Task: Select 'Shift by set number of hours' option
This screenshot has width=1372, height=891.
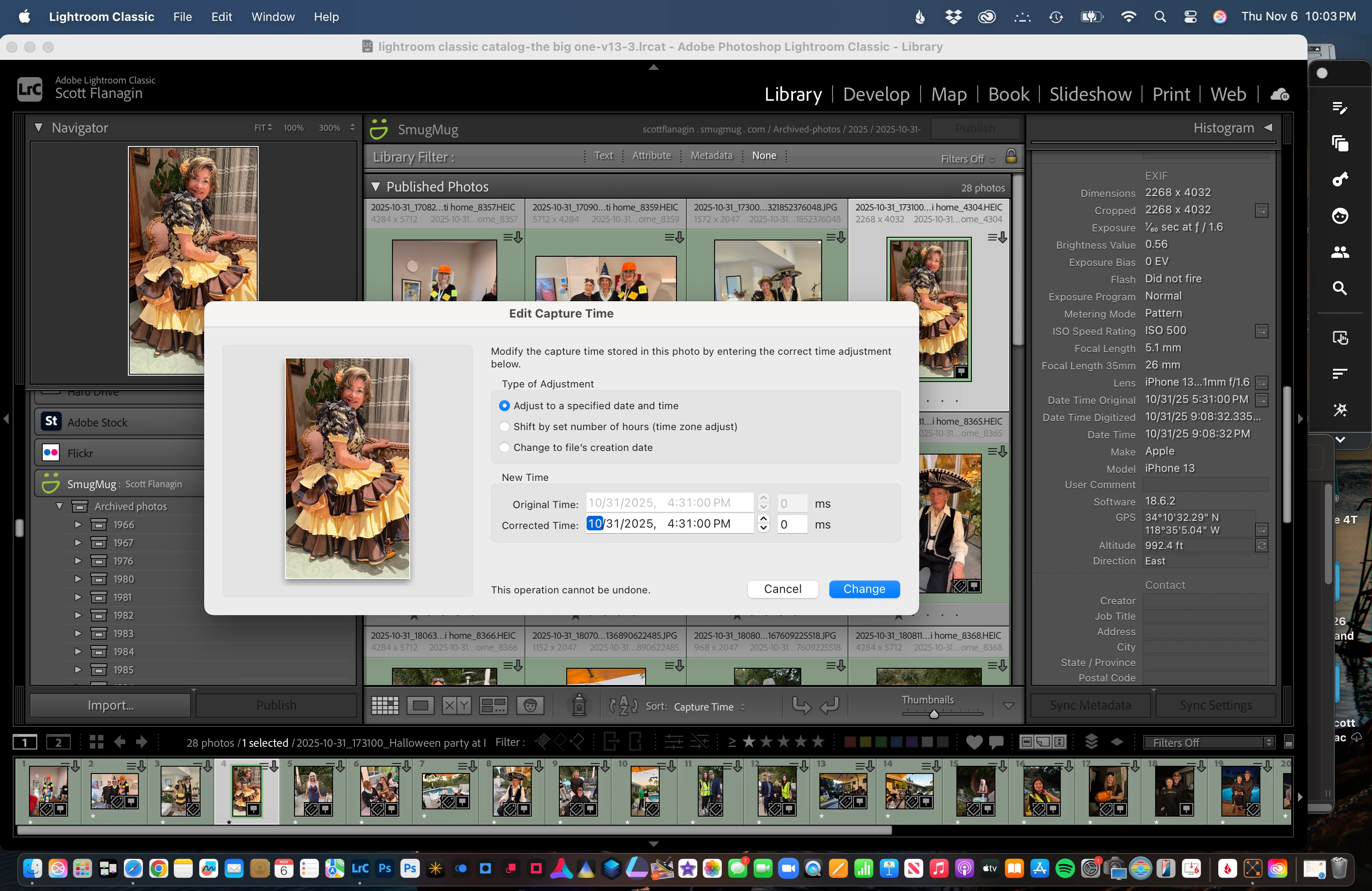Action: (x=505, y=426)
